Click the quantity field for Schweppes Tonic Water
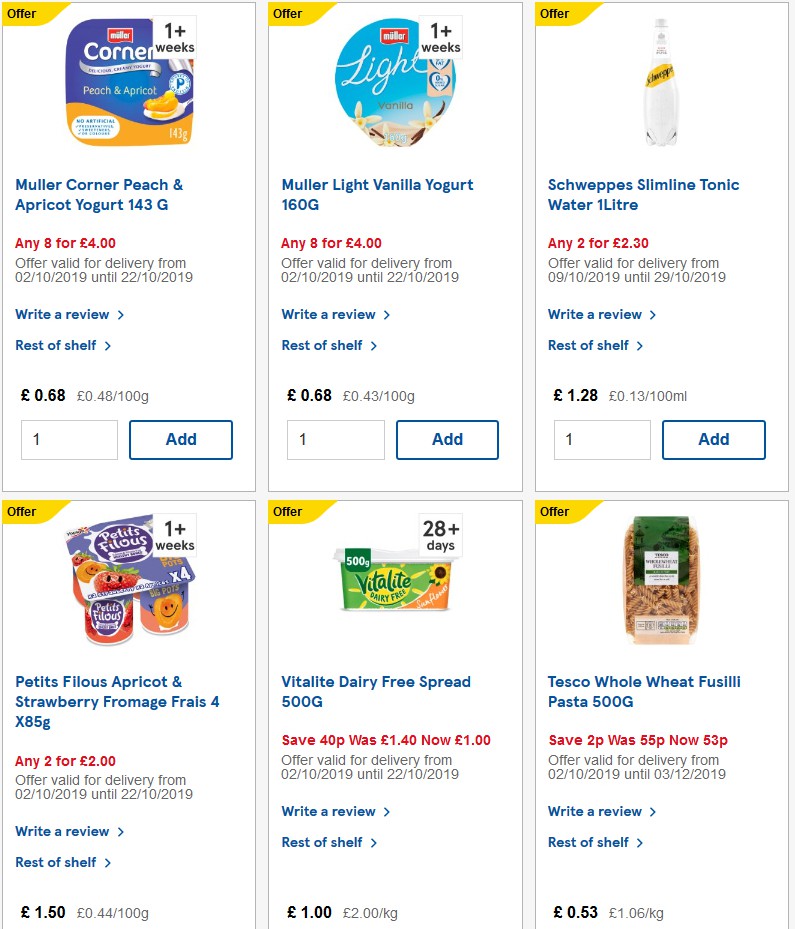The width and height of the screenshot is (795, 929). [x=602, y=439]
